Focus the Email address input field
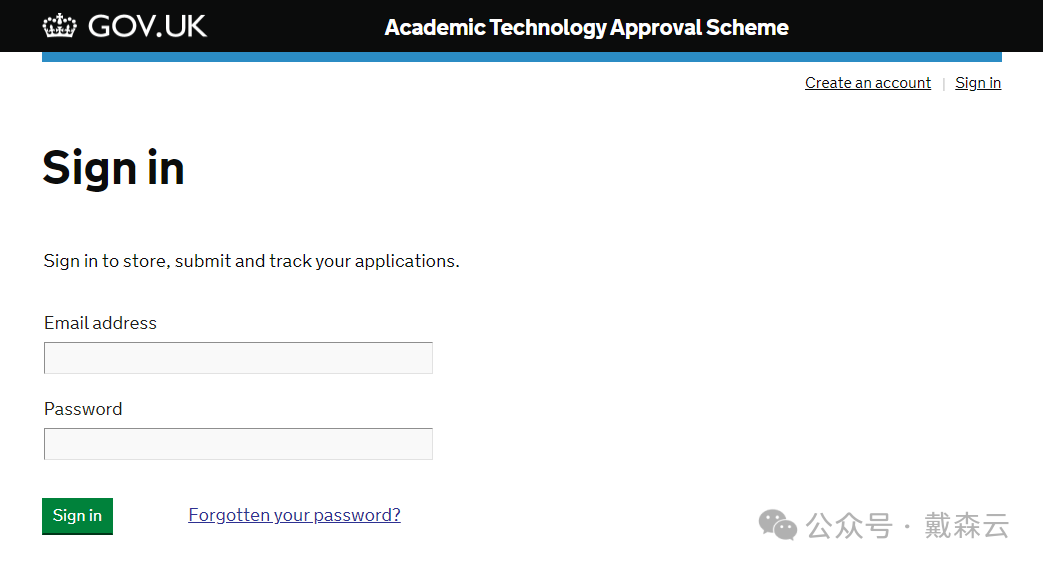1043x568 pixels. (238, 358)
